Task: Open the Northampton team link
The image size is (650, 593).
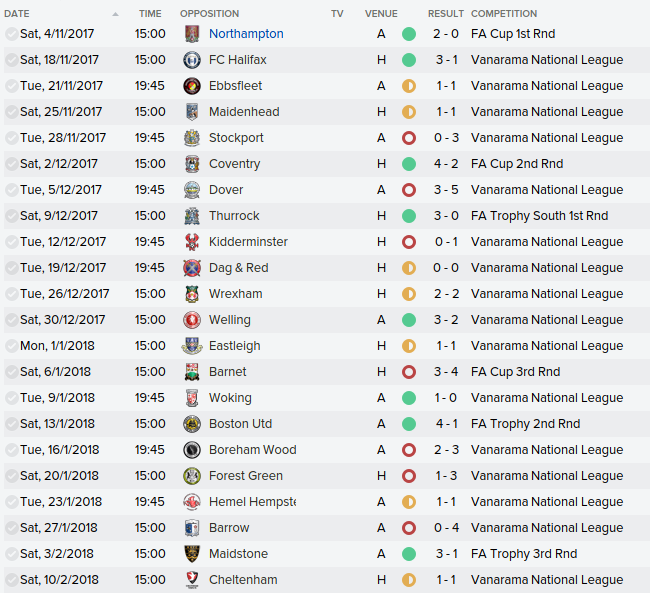Action: point(246,34)
